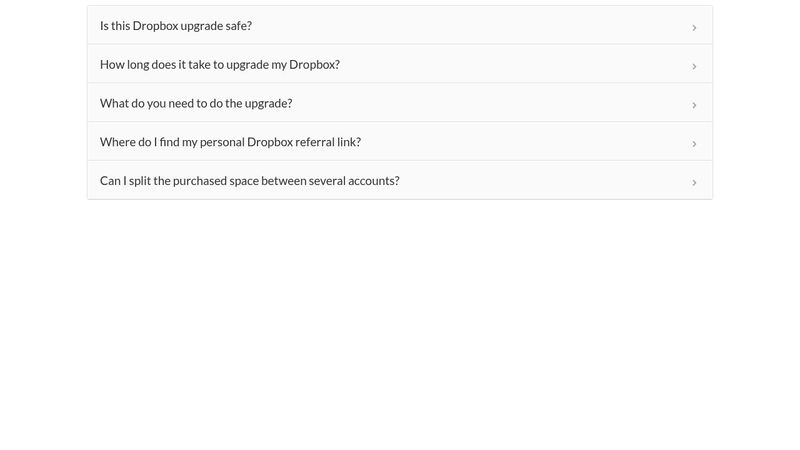Click the chevron beside 'Is this Dropbox upgrade safe?'
Screen dimensions: 800x450
coord(694,27)
